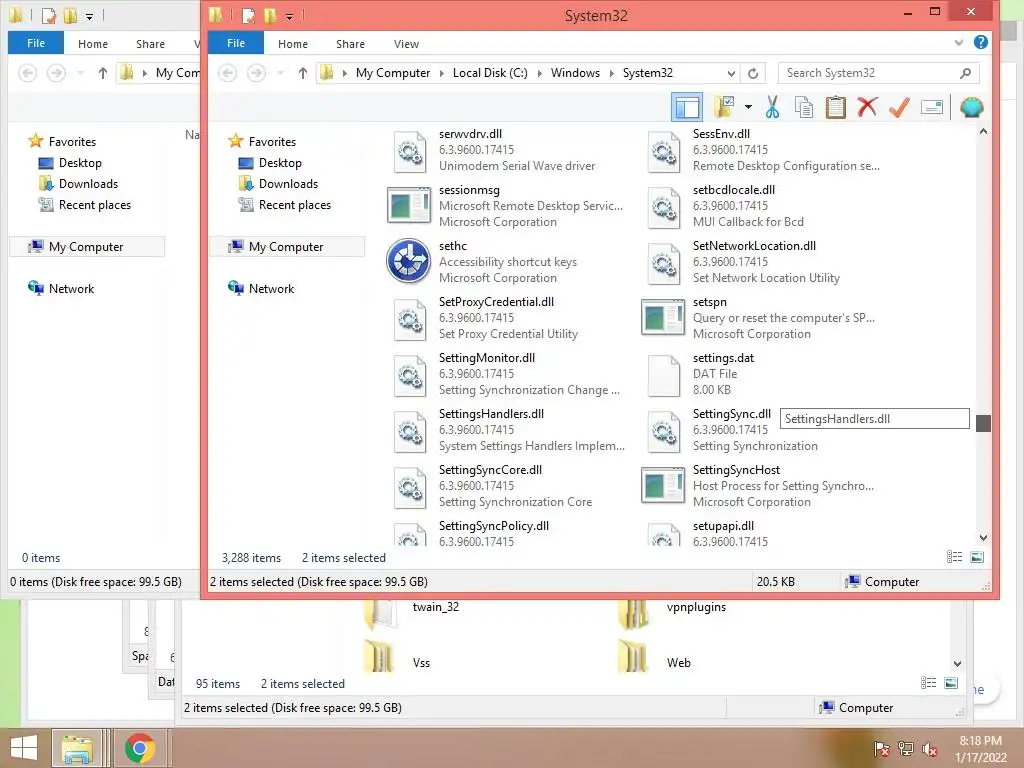Toggle the navigation pane toolbar button
Viewport: 1024px width, 768px height.
pyautogui.click(x=687, y=107)
